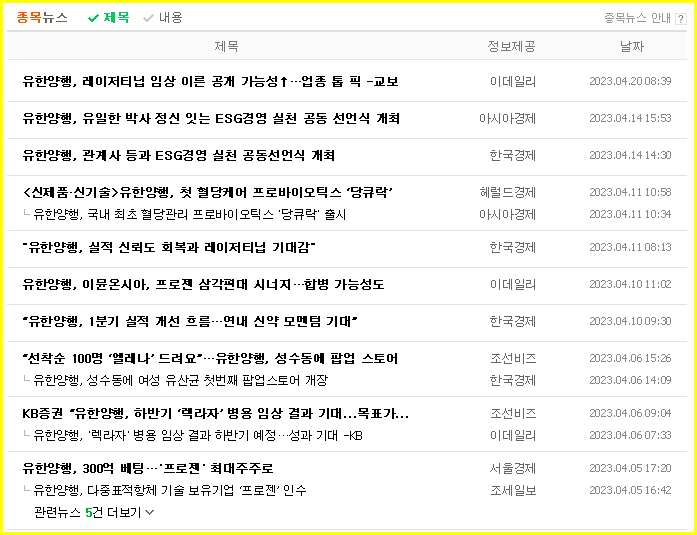
Task: Click 서울경제 source name
Action: tap(513, 468)
